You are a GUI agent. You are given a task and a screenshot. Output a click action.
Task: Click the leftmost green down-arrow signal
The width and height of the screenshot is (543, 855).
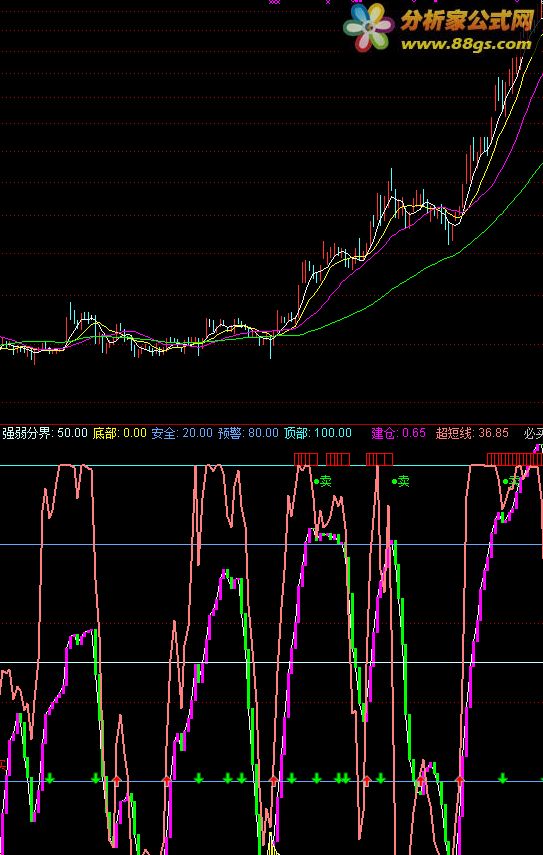point(50,778)
